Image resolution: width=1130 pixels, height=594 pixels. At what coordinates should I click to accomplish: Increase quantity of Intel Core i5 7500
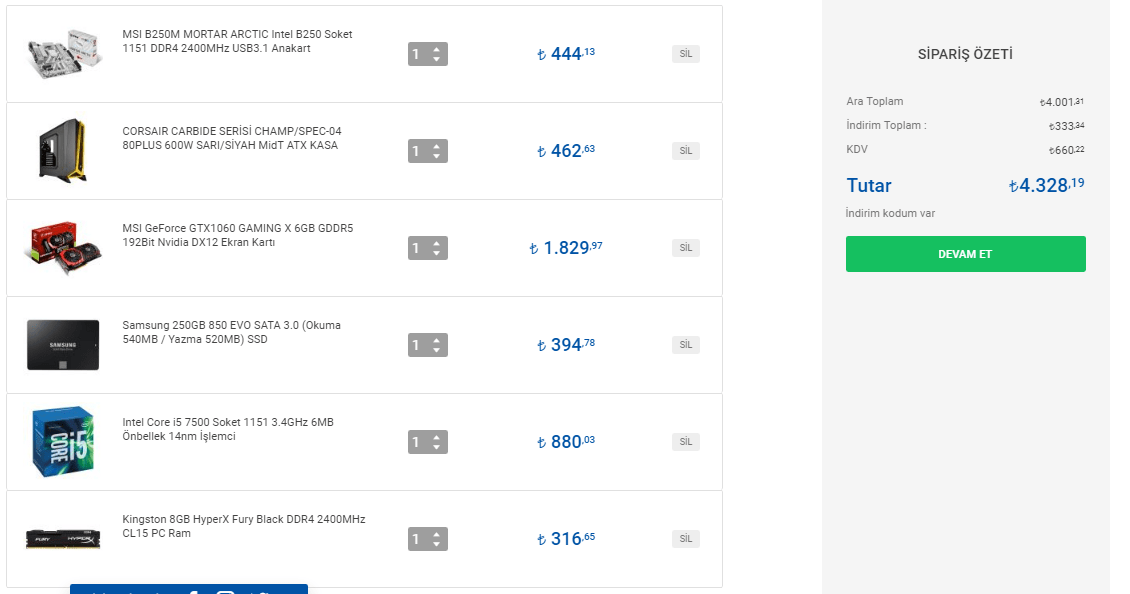tap(437, 436)
